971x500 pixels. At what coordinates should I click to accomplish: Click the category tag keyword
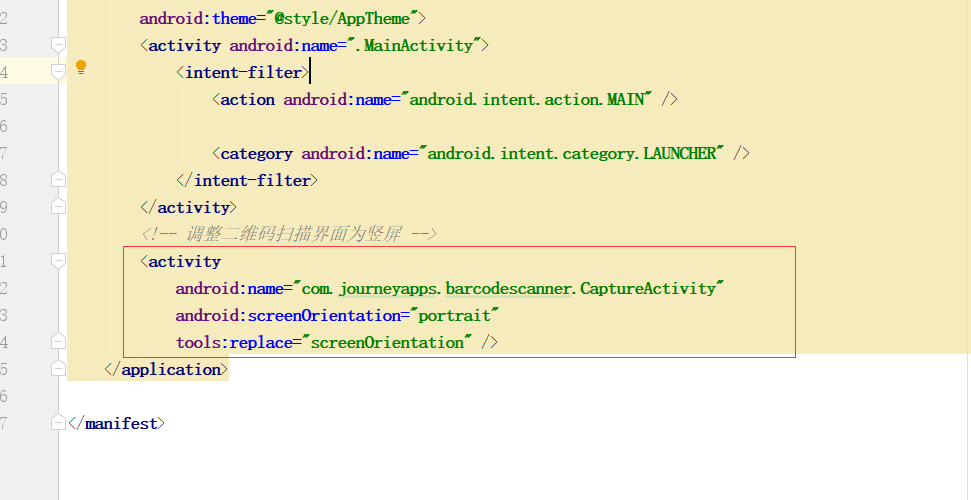(256, 153)
